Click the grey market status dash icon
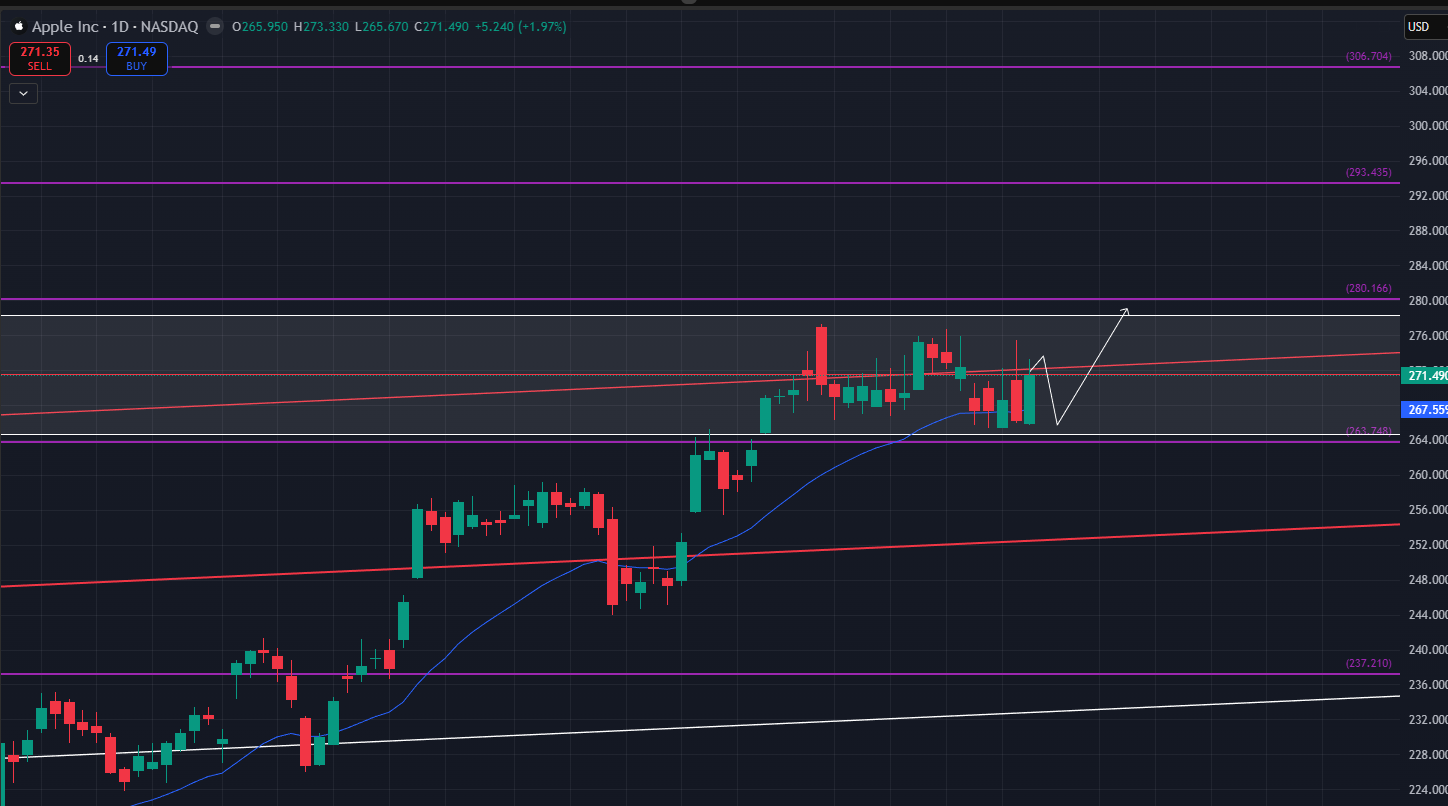This screenshot has height=806, width=1448. pyautogui.click(x=214, y=27)
